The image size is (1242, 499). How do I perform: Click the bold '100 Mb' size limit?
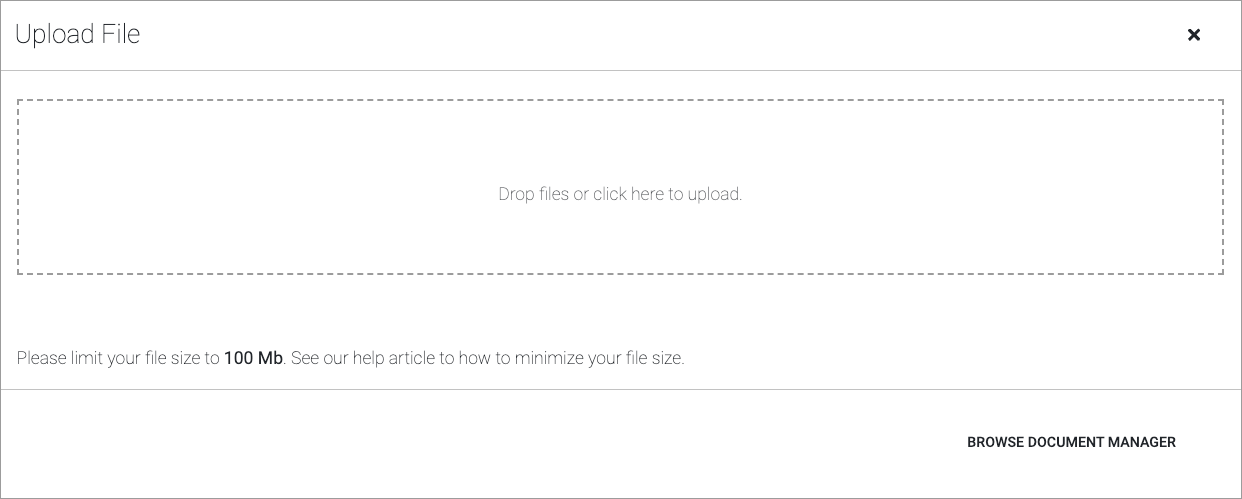click(253, 358)
